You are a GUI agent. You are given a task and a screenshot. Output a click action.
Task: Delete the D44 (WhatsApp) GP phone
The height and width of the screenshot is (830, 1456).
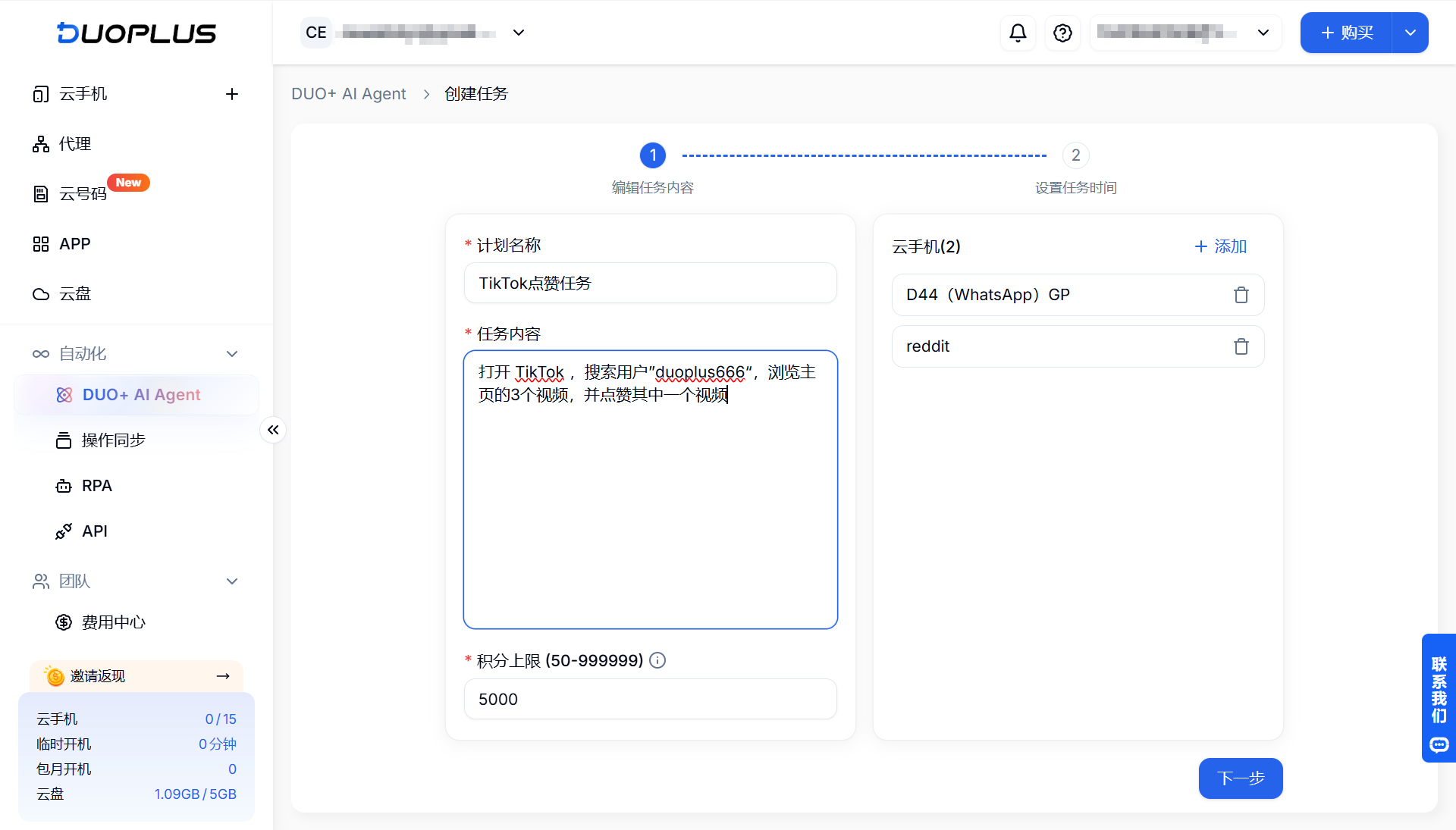click(1241, 295)
